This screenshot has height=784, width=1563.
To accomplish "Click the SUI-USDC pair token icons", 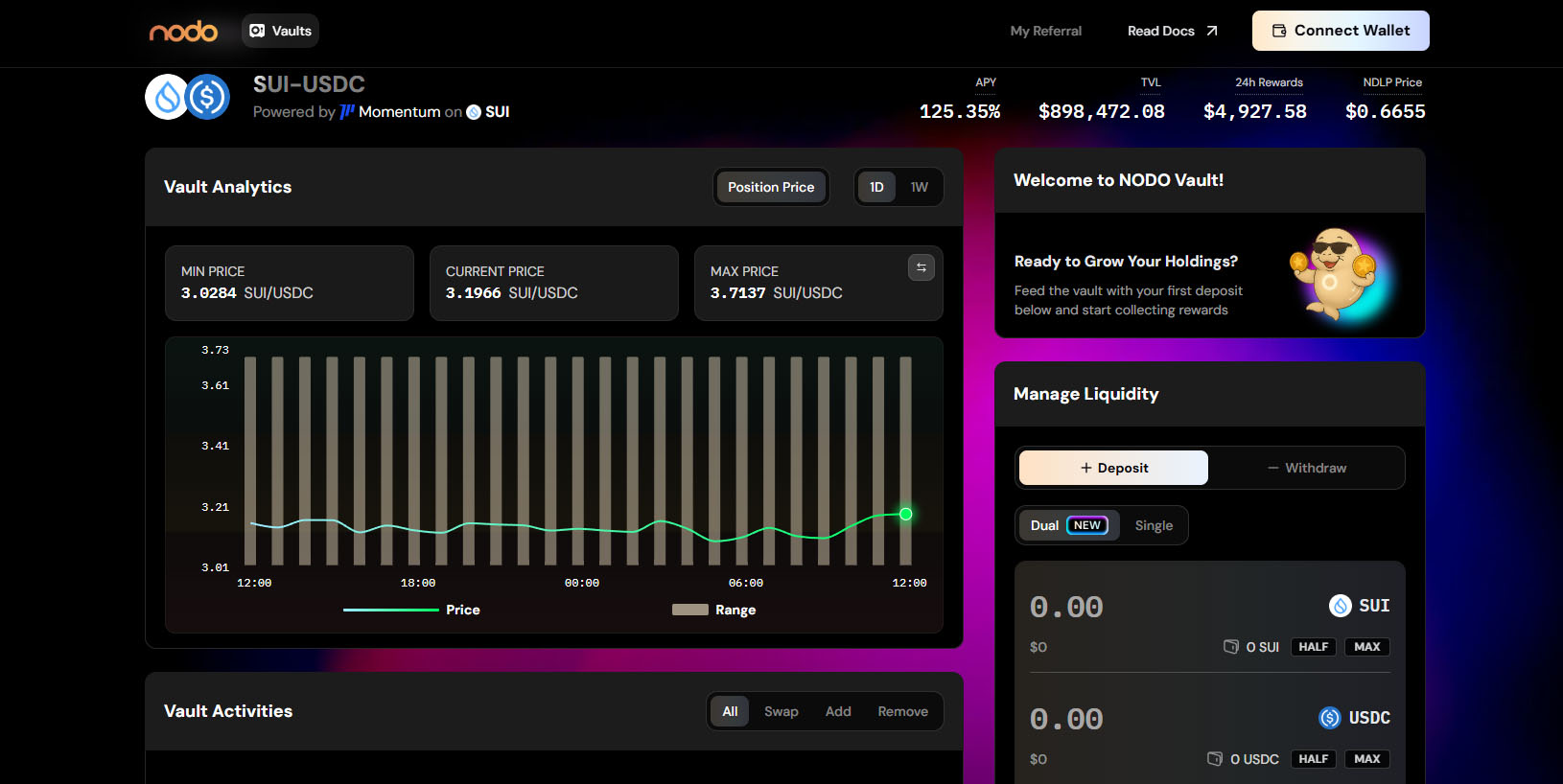I will [188, 97].
